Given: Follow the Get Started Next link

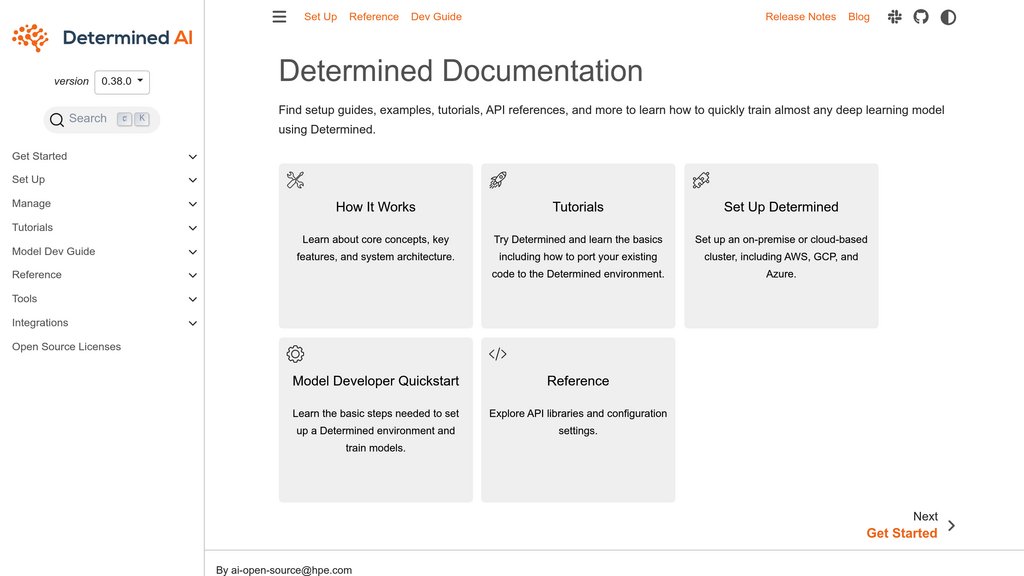Looking at the screenshot, I should [x=901, y=533].
